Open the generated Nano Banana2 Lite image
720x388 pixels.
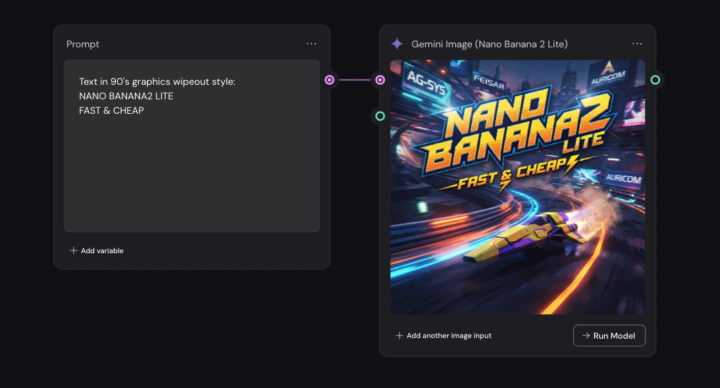[518, 187]
